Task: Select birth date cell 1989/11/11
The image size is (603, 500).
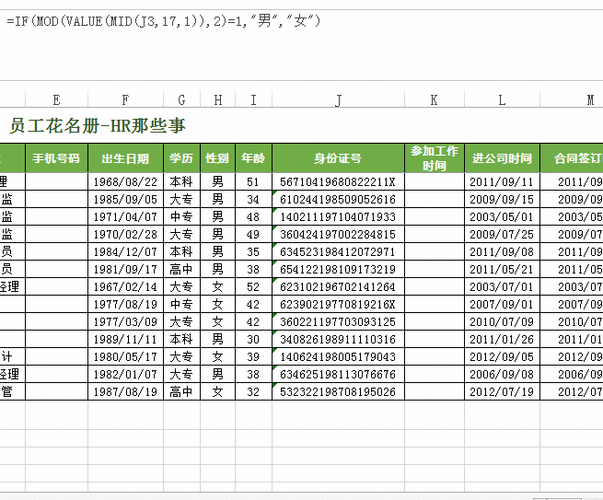Action: (x=126, y=339)
